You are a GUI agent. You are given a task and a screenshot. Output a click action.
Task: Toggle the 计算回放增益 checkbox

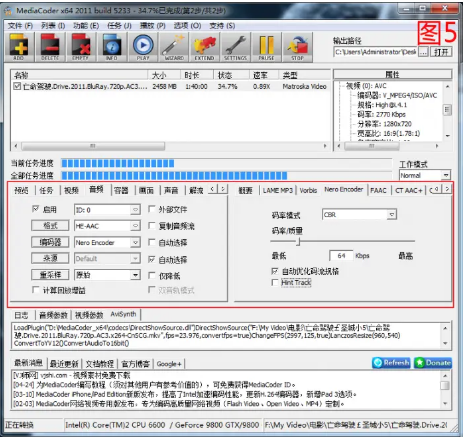point(36,290)
